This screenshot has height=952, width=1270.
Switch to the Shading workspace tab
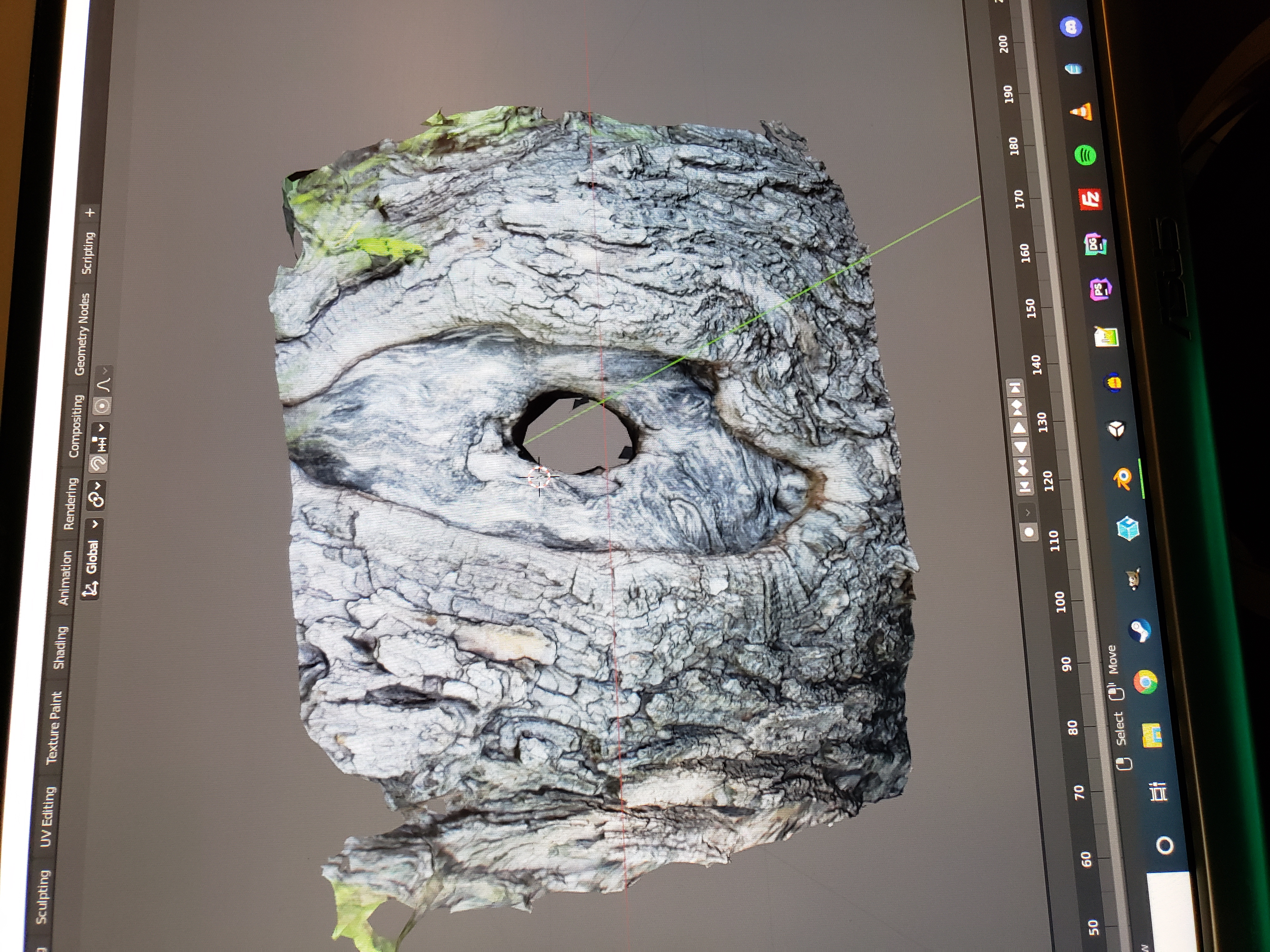tap(60, 647)
